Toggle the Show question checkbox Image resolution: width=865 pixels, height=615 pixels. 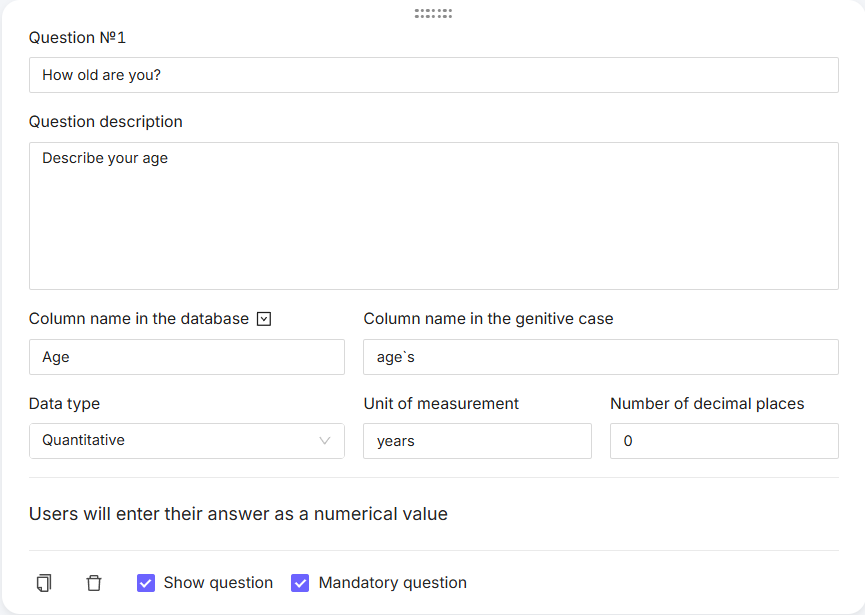tap(146, 583)
